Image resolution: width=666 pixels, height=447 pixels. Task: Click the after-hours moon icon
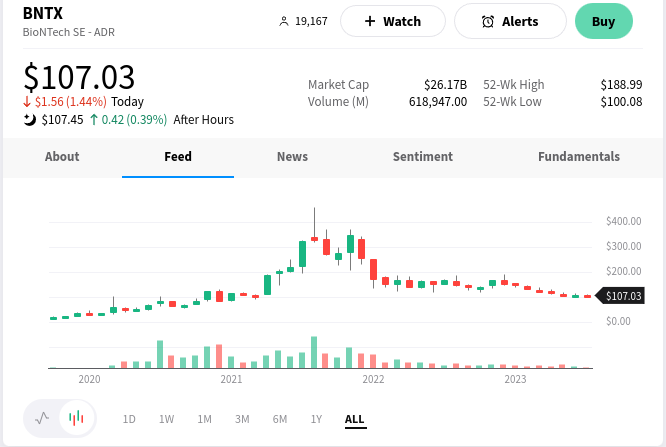(x=30, y=120)
